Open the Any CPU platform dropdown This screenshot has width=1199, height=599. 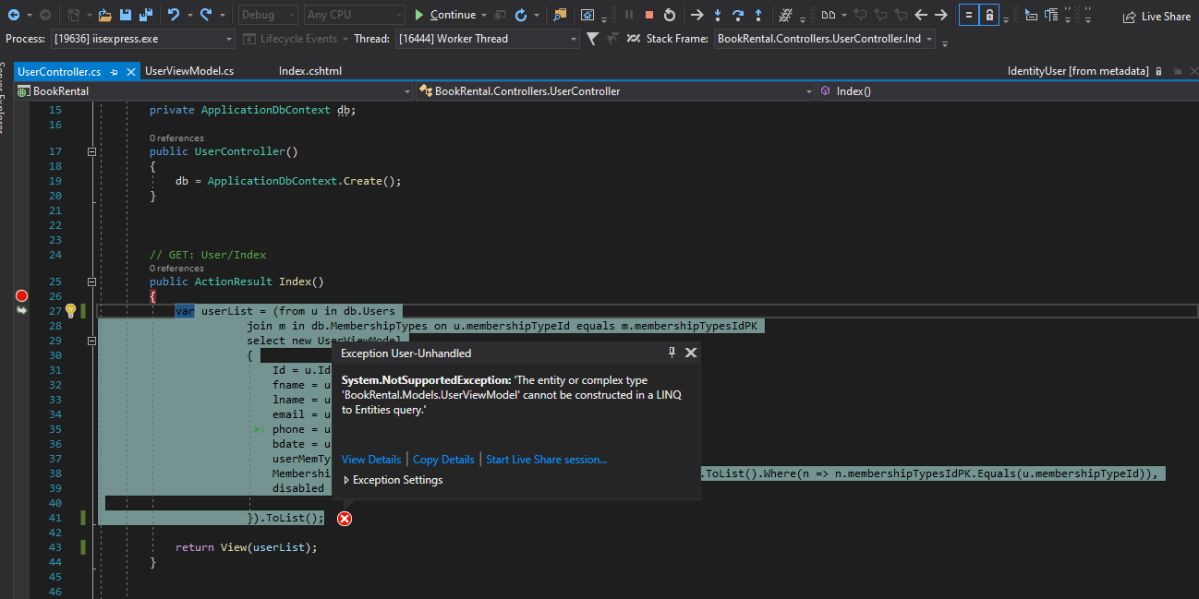354,15
